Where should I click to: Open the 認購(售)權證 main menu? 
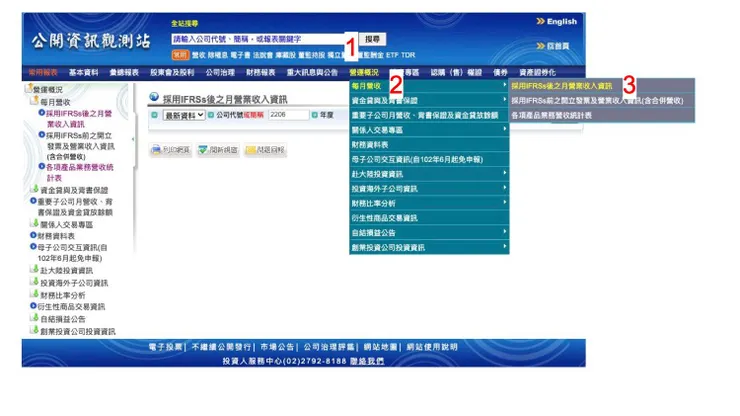[x=456, y=72]
